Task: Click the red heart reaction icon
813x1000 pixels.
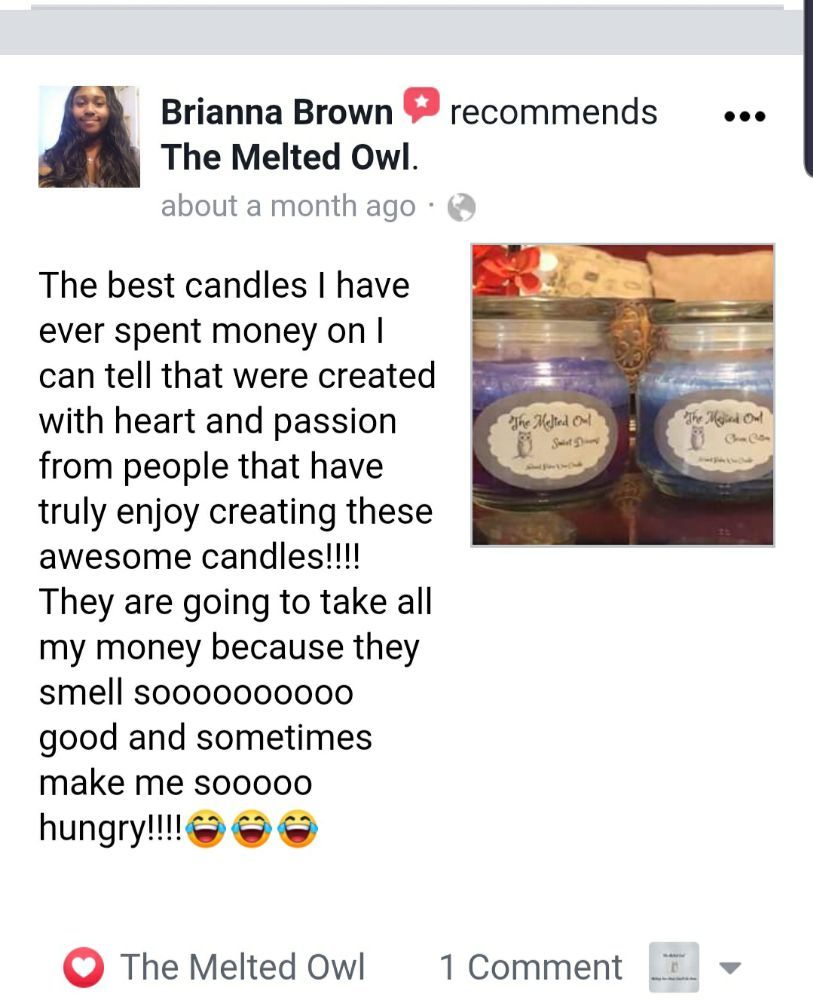Action: click(x=84, y=967)
